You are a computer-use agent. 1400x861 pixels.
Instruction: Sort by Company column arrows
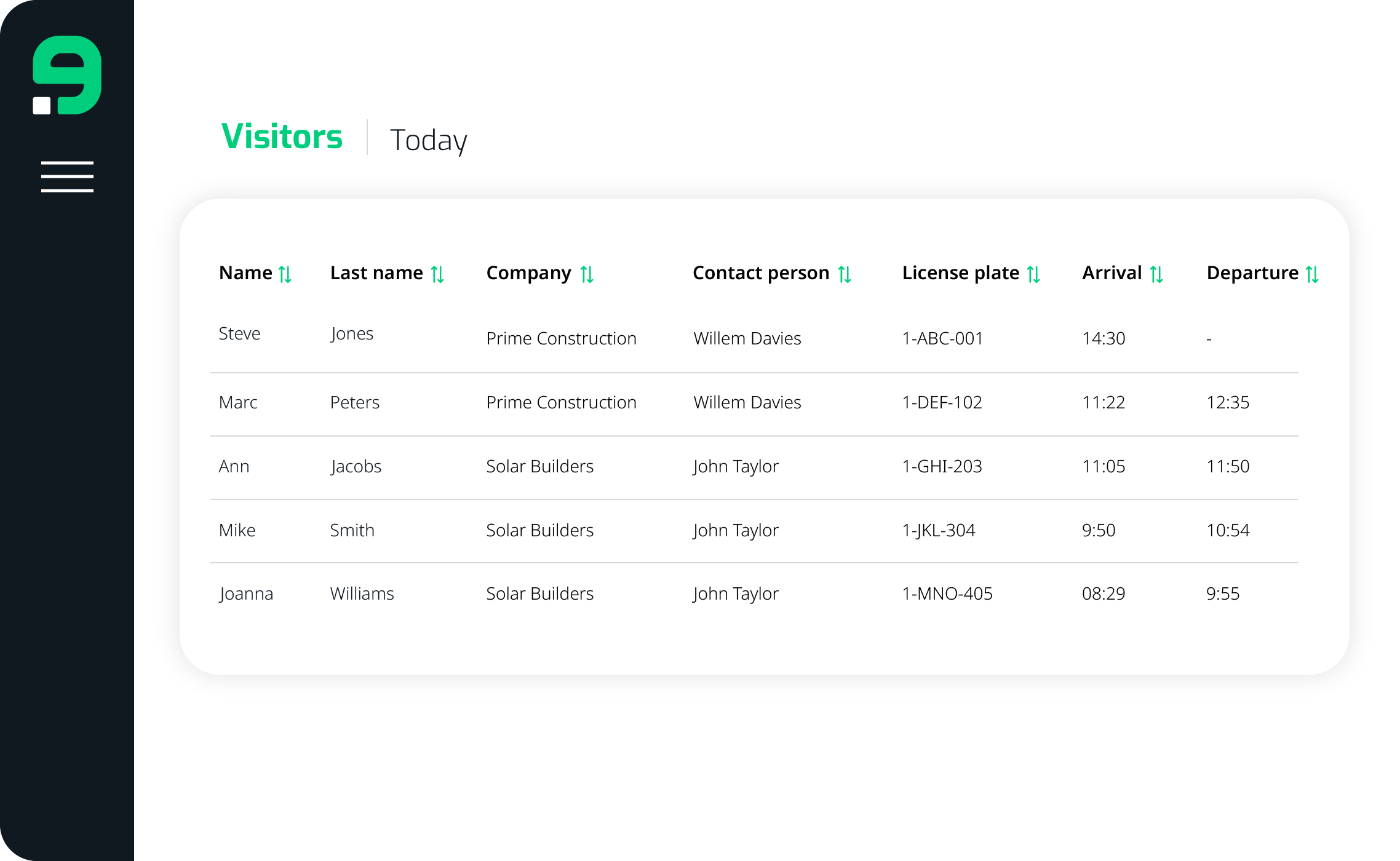pyautogui.click(x=587, y=274)
